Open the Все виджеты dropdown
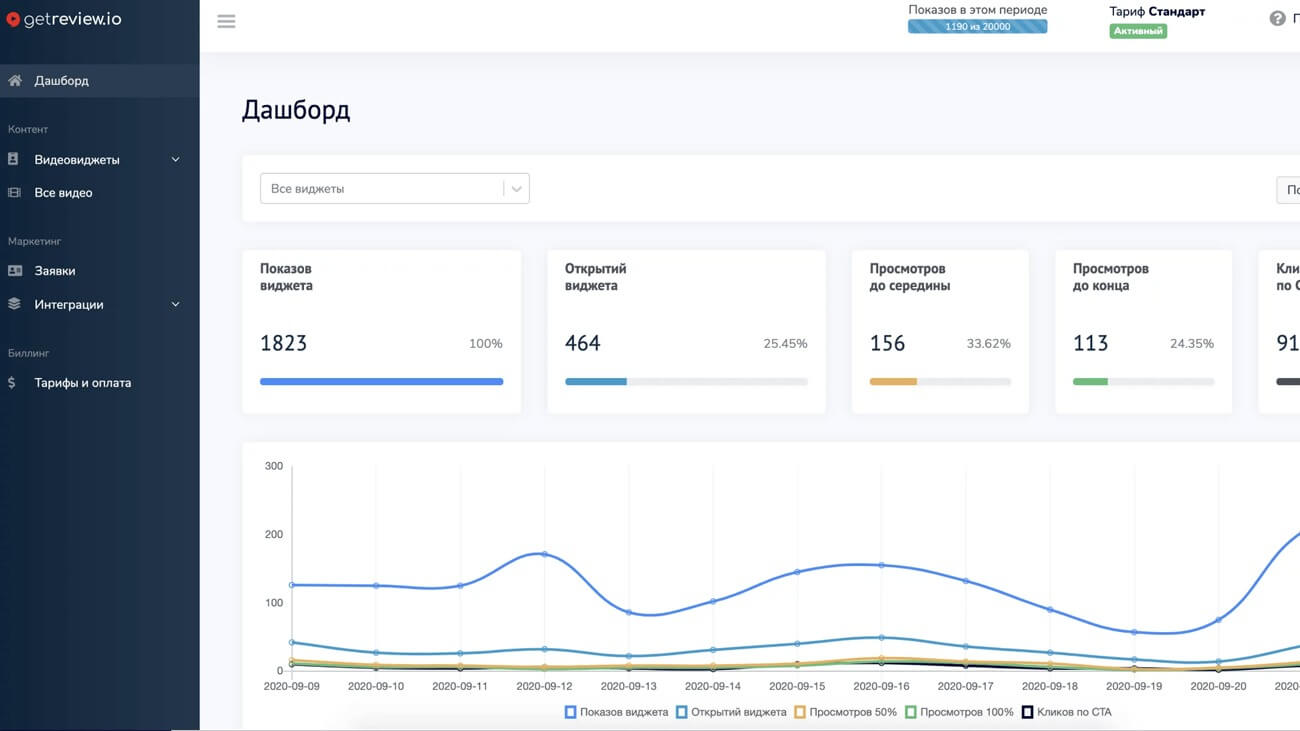 [x=394, y=189]
